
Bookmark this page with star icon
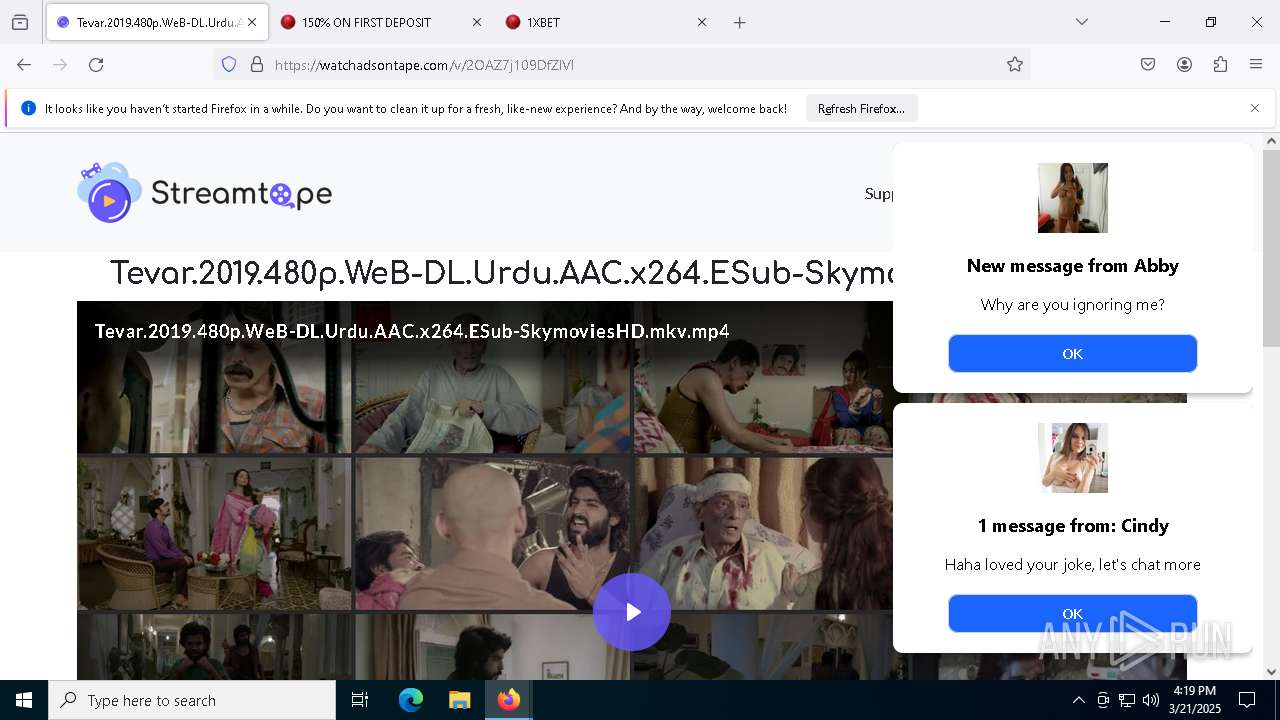point(1015,65)
